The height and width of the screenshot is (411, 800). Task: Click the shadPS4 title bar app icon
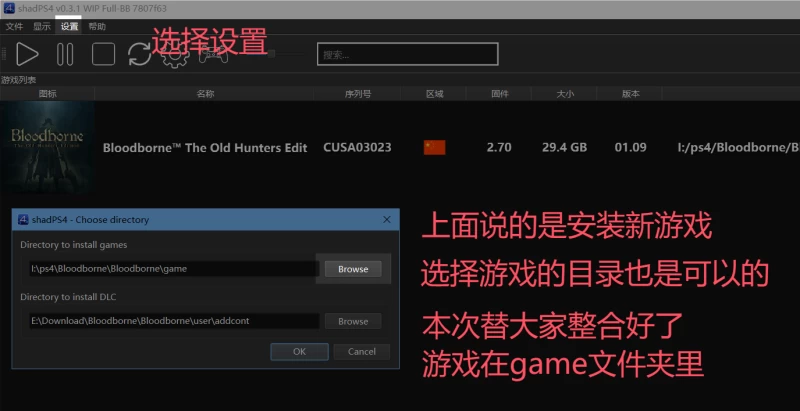tap(9, 9)
